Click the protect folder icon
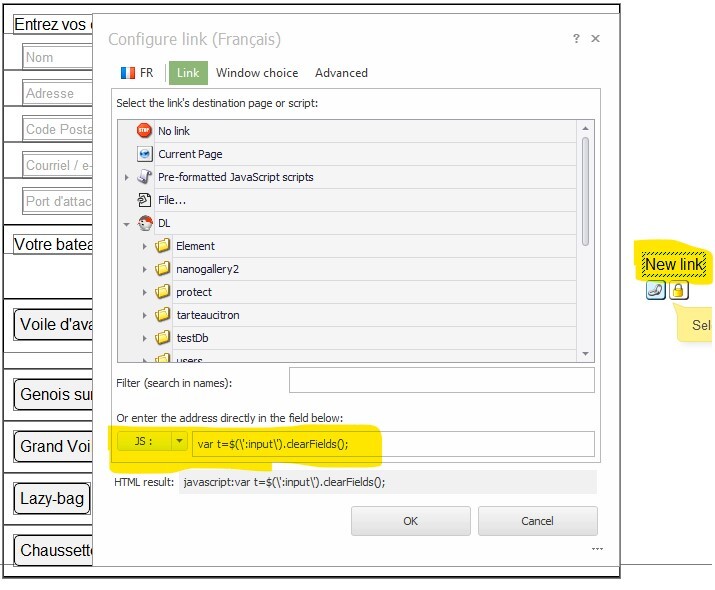The width and height of the screenshot is (715, 590). point(162,292)
